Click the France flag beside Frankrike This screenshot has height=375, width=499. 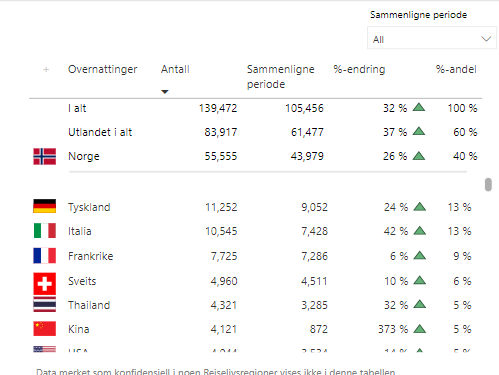pyautogui.click(x=45, y=256)
